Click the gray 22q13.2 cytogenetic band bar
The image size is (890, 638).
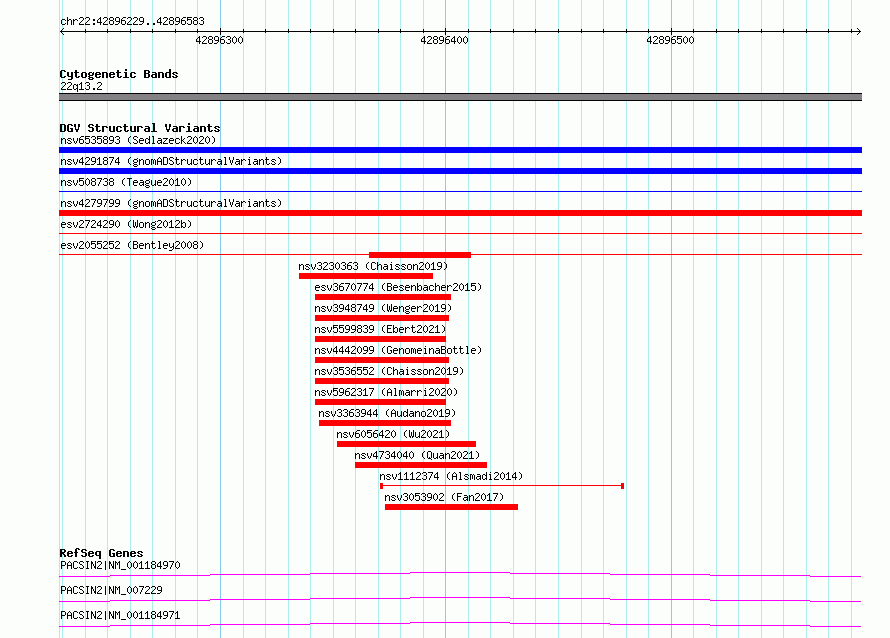[460, 97]
